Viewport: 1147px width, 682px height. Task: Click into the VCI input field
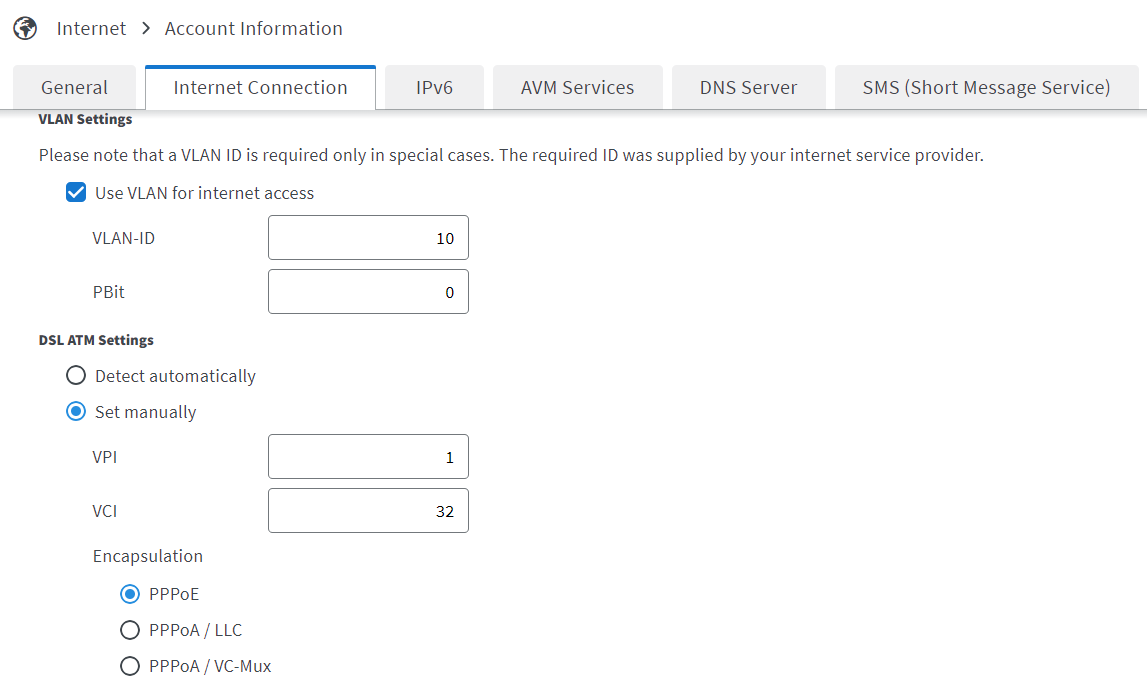click(x=368, y=511)
